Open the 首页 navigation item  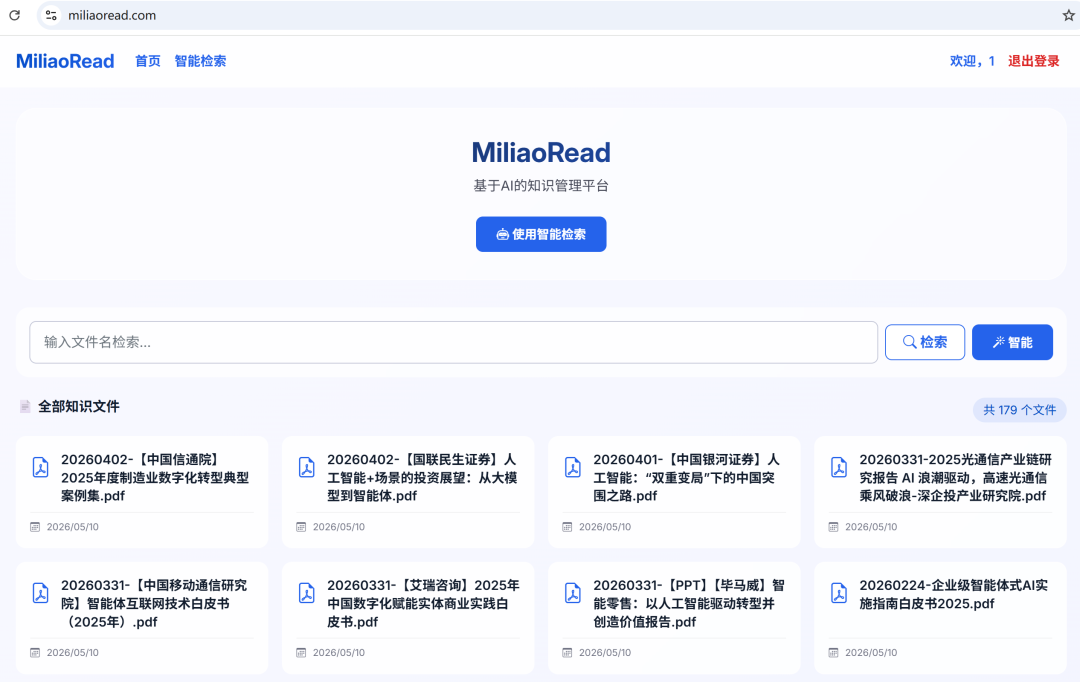pos(147,61)
